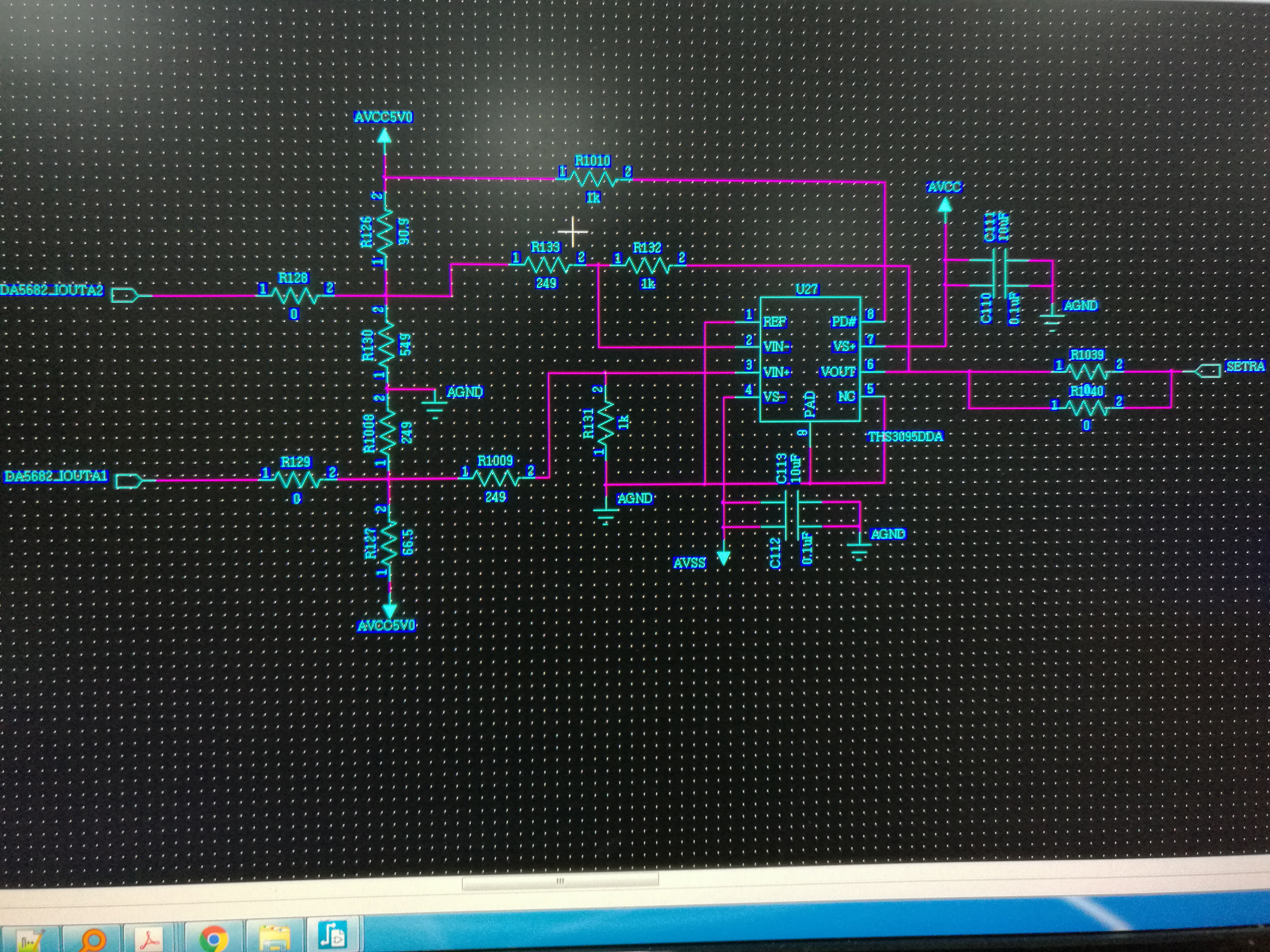Click the horizontal scrollbar thumb

point(560,882)
